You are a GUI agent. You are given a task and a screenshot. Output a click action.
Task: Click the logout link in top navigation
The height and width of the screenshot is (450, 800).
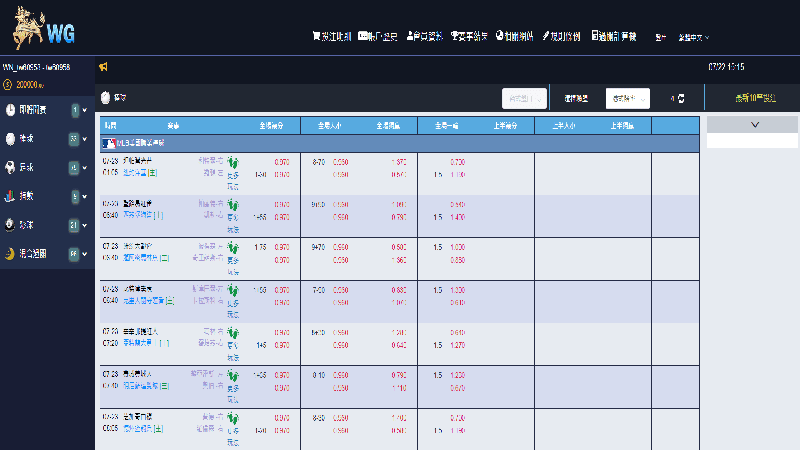click(x=661, y=37)
